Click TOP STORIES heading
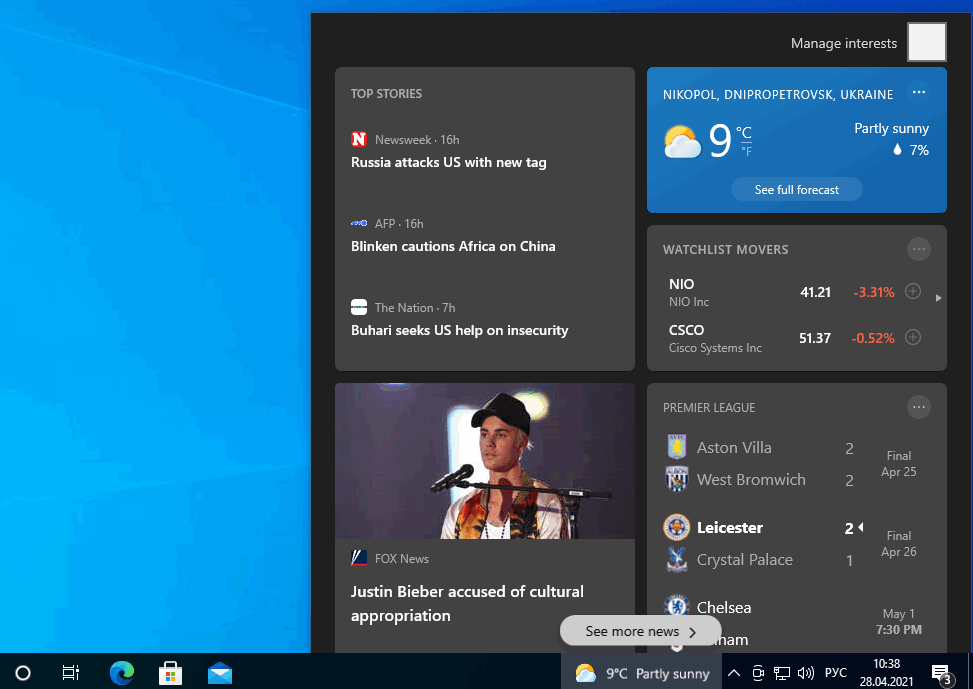 (x=386, y=94)
